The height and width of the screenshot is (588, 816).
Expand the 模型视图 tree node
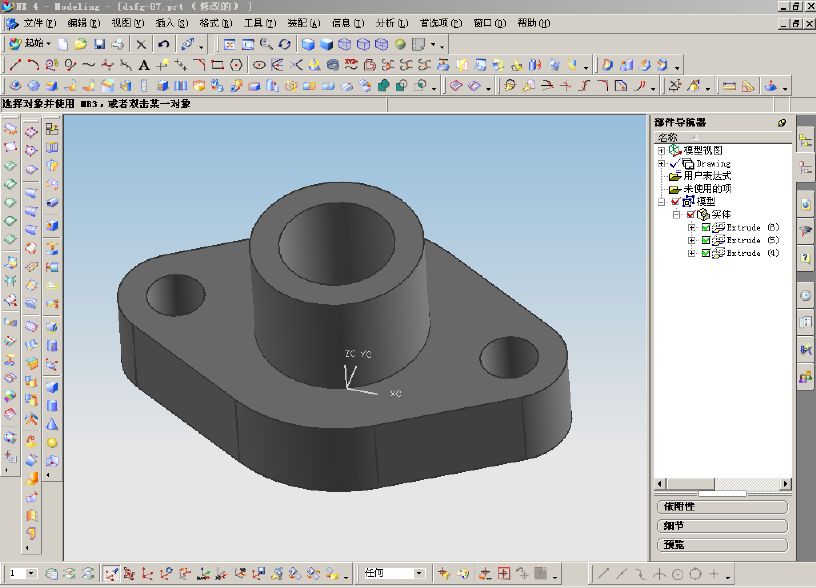coord(661,151)
